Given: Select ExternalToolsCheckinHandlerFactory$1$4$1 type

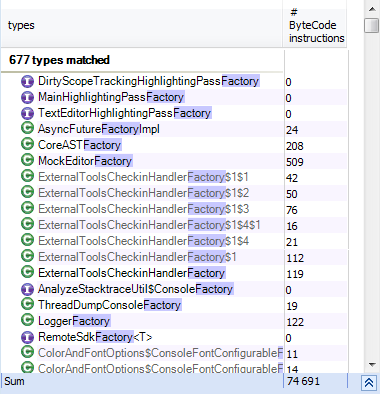Looking at the screenshot, I should tap(149, 225).
